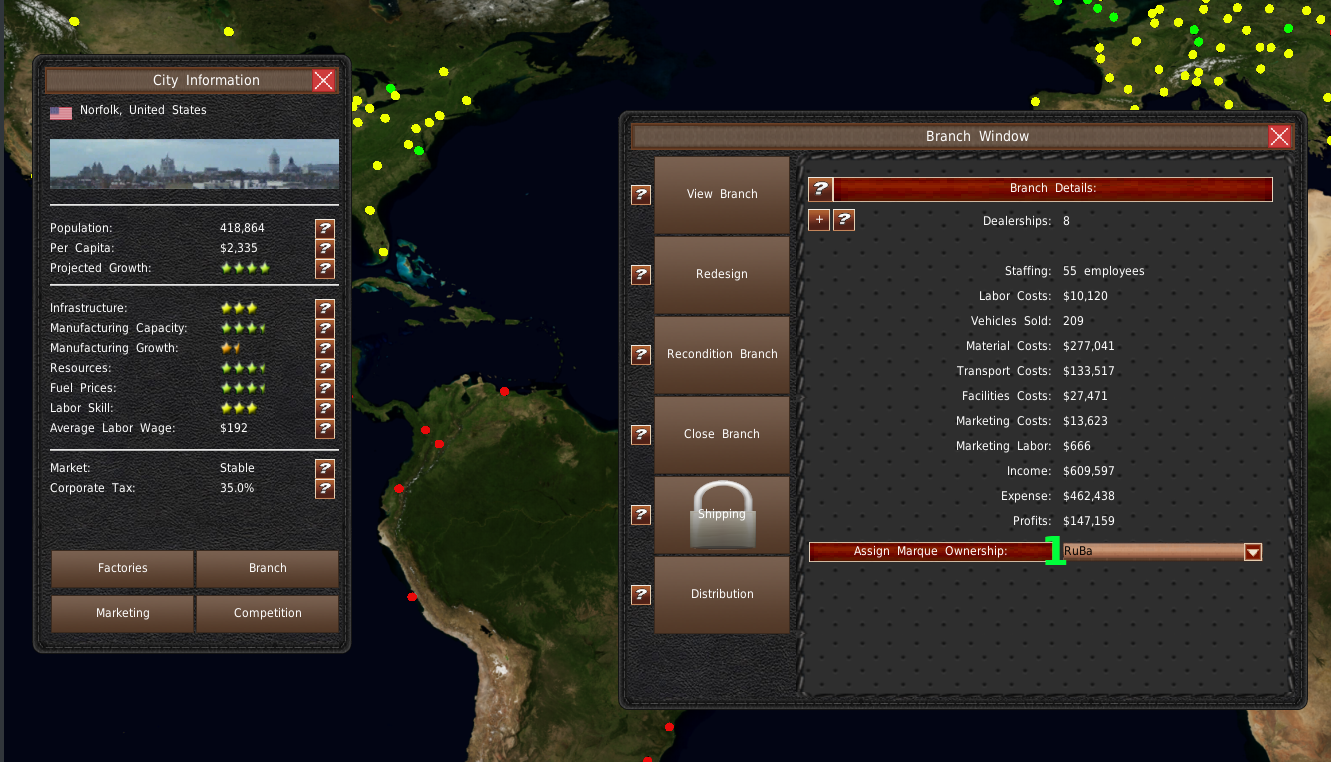Click help icon beside Corporate Tax

324,489
